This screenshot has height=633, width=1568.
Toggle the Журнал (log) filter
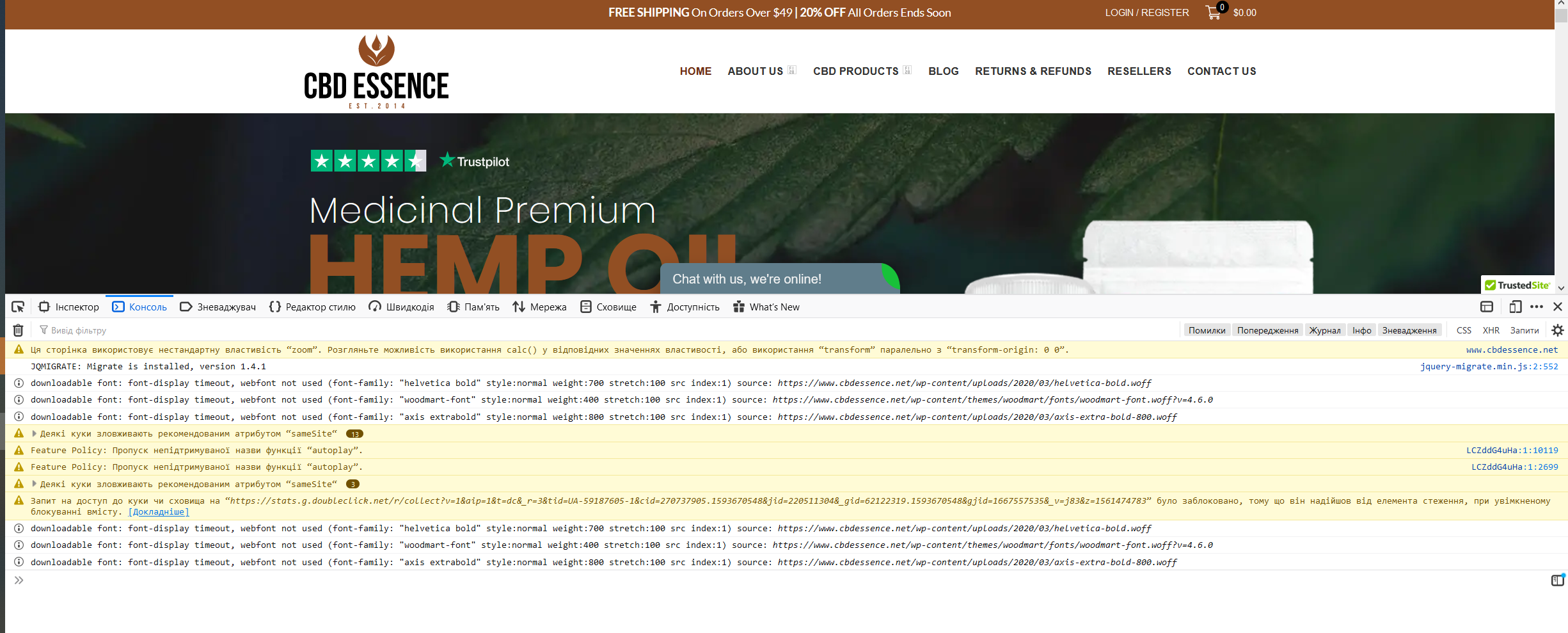click(1325, 330)
